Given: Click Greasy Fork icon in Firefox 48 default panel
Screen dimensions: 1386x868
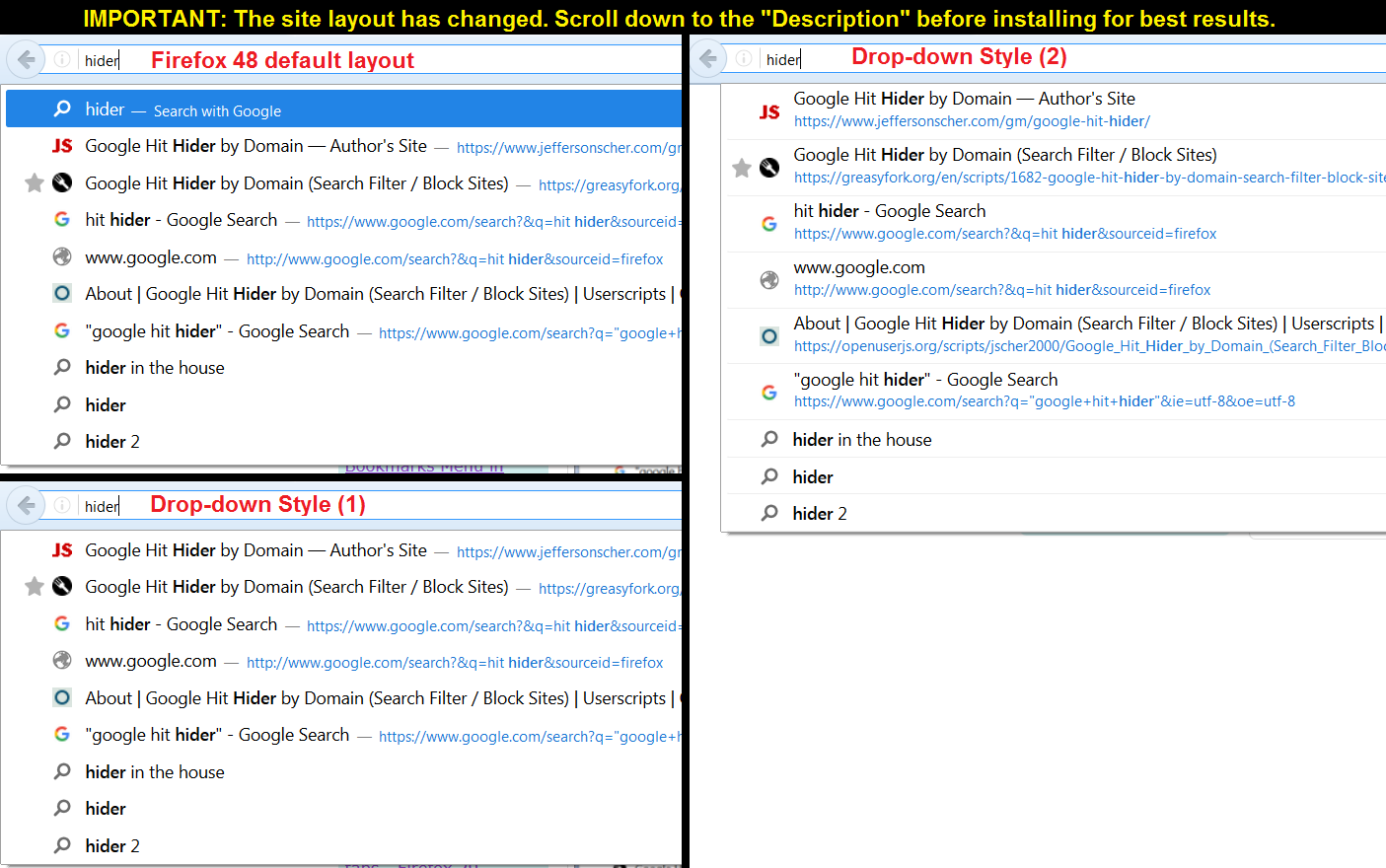Looking at the screenshot, I should [62, 182].
